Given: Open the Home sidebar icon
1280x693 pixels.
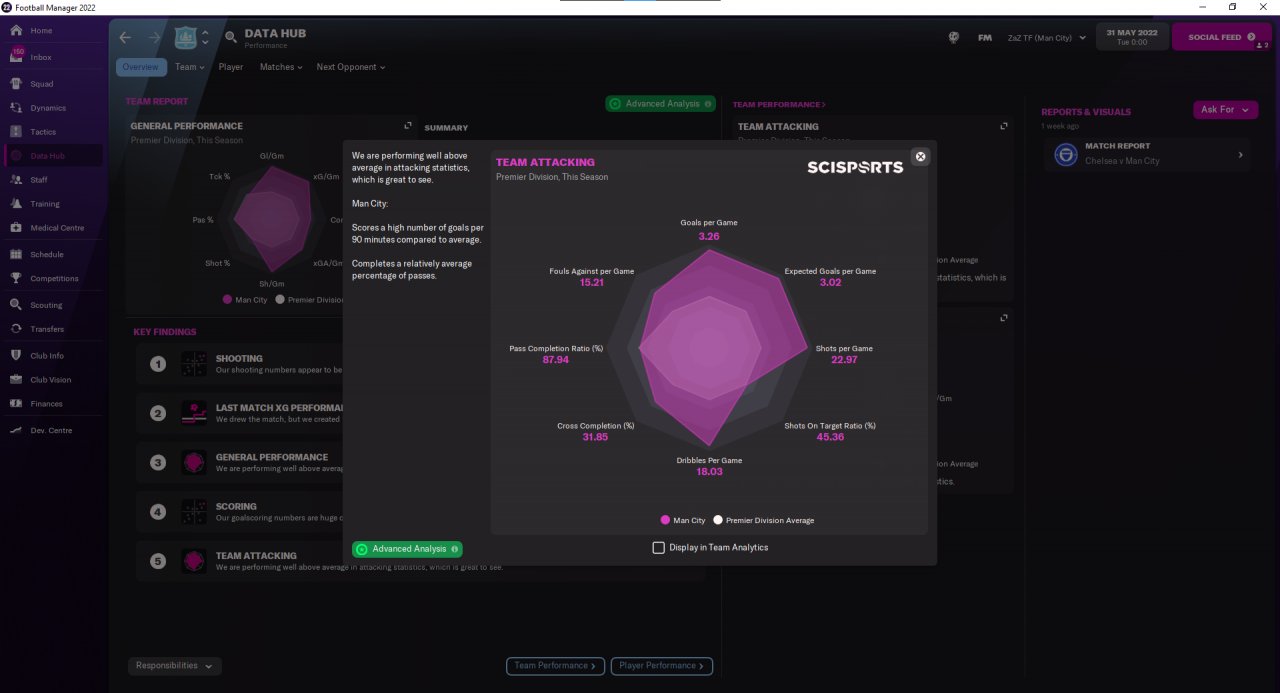Looking at the screenshot, I should (16, 30).
